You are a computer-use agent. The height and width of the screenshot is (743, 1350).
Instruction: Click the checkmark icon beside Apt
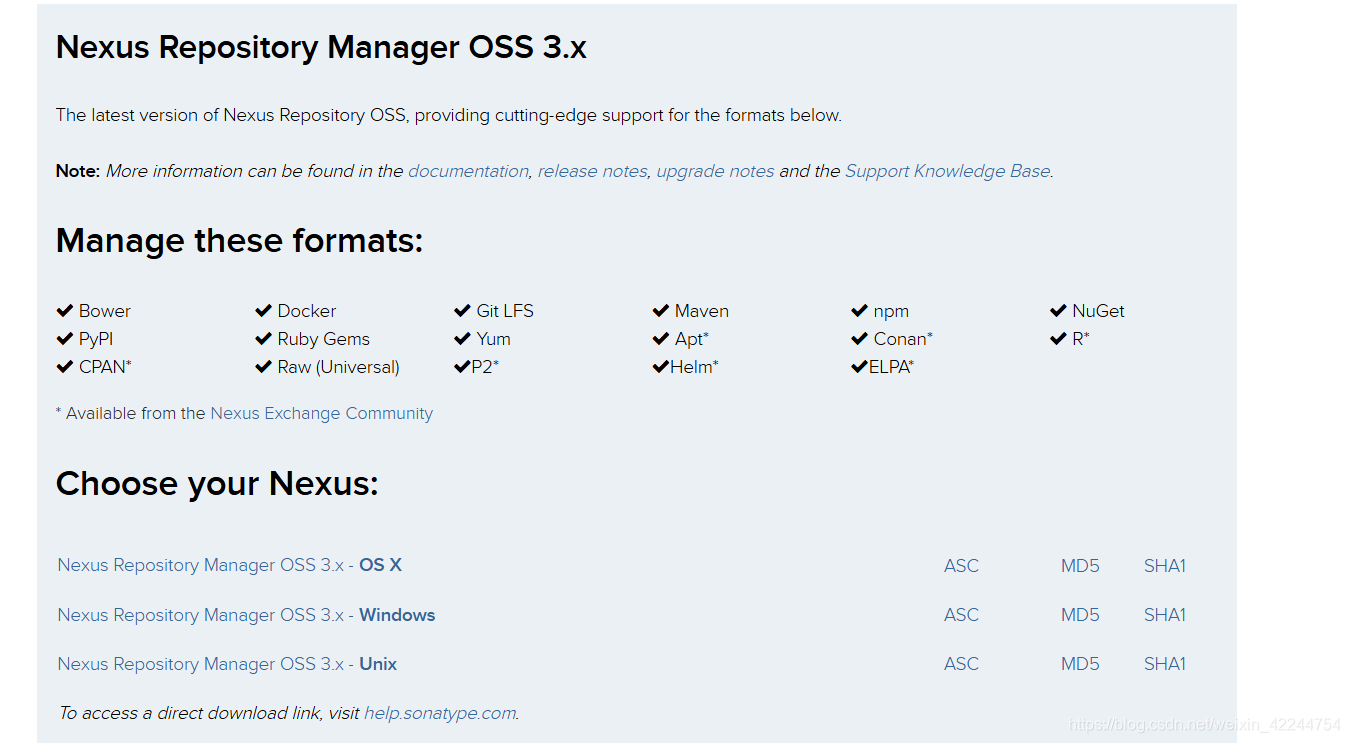pyautogui.click(x=661, y=339)
